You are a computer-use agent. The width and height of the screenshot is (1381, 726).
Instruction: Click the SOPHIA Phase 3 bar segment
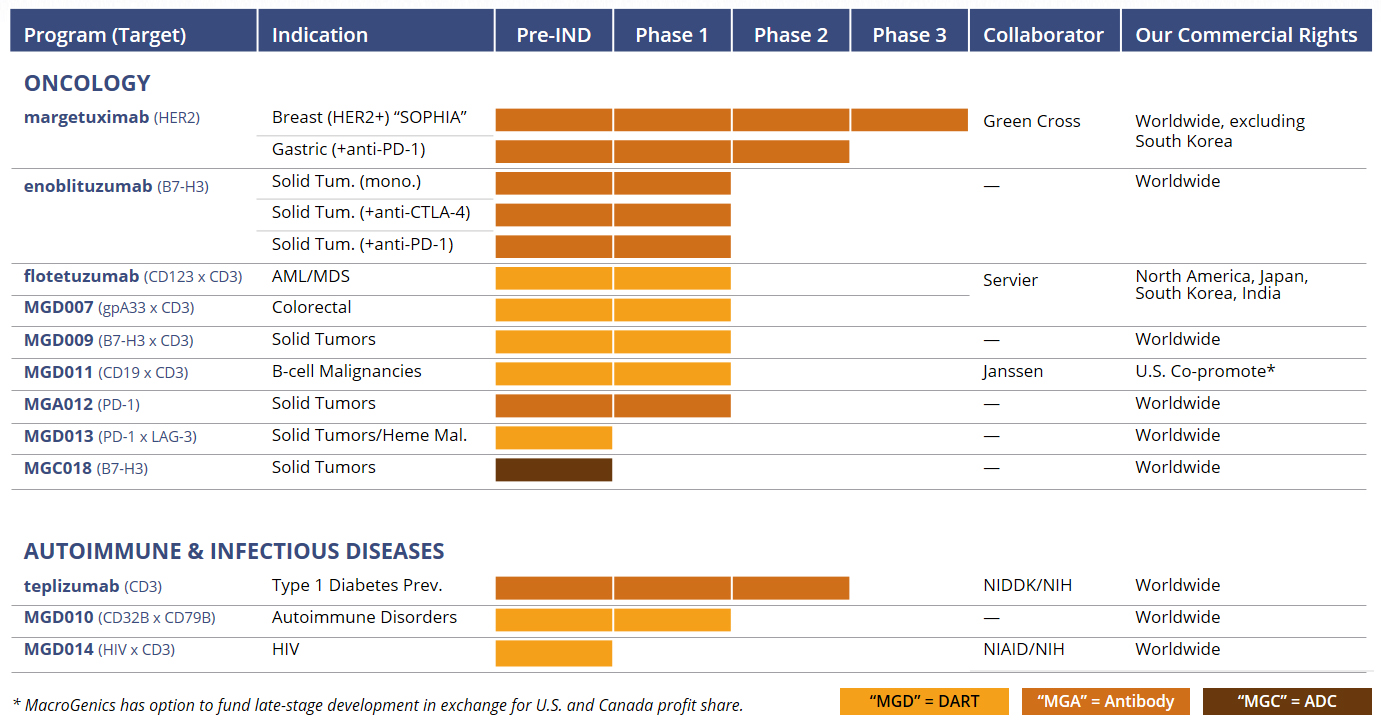(909, 120)
